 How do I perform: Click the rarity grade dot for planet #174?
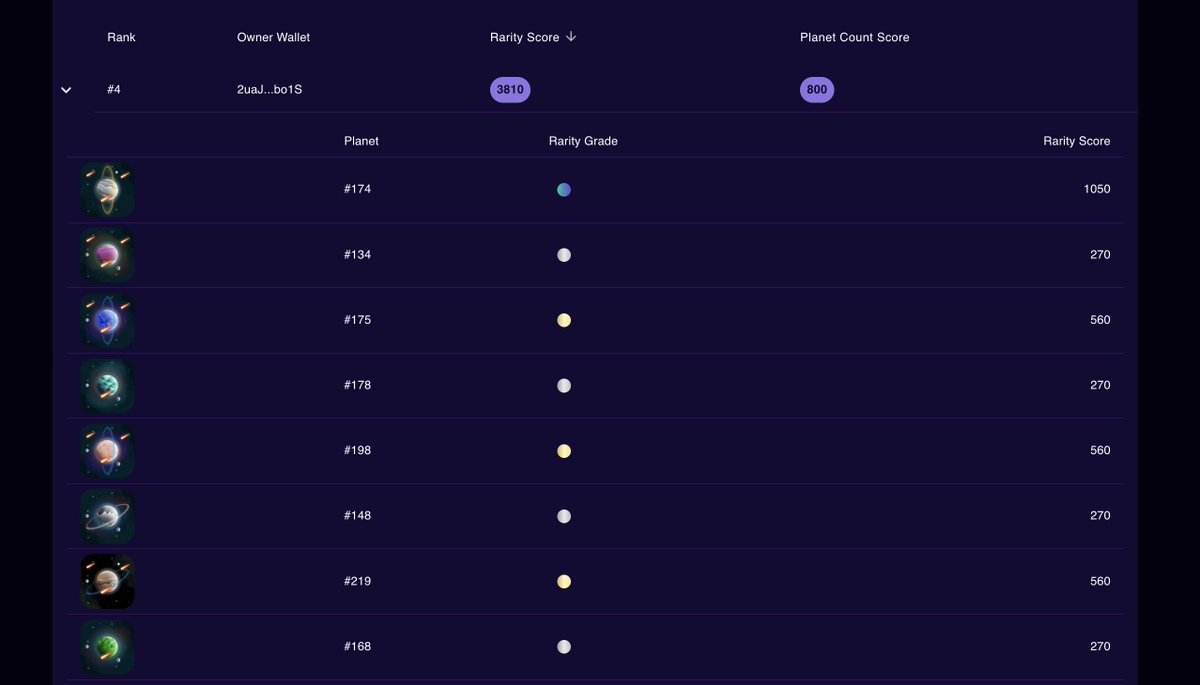click(x=564, y=190)
